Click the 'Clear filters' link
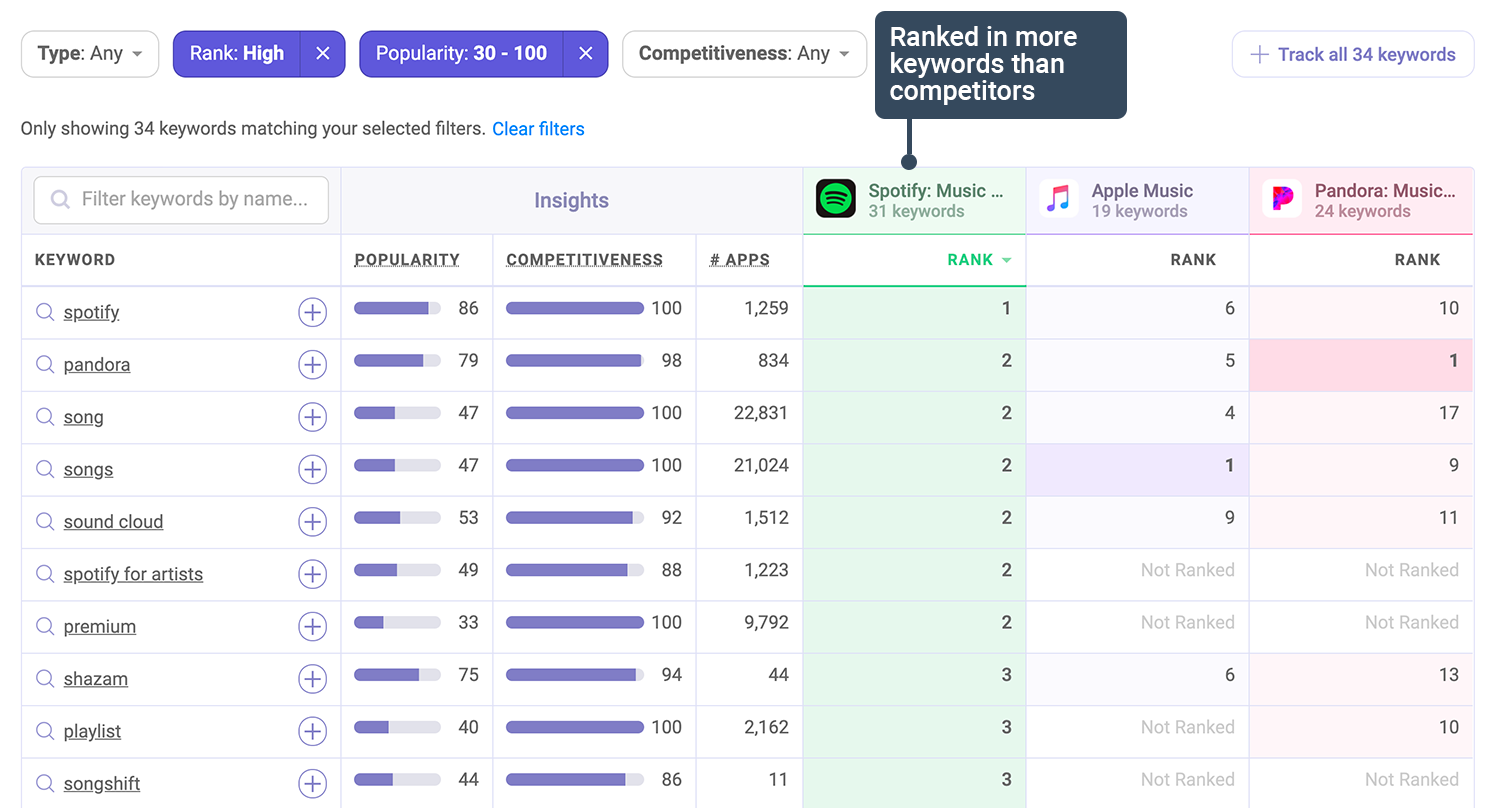Screen dimensions: 1500x808 point(538,129)
